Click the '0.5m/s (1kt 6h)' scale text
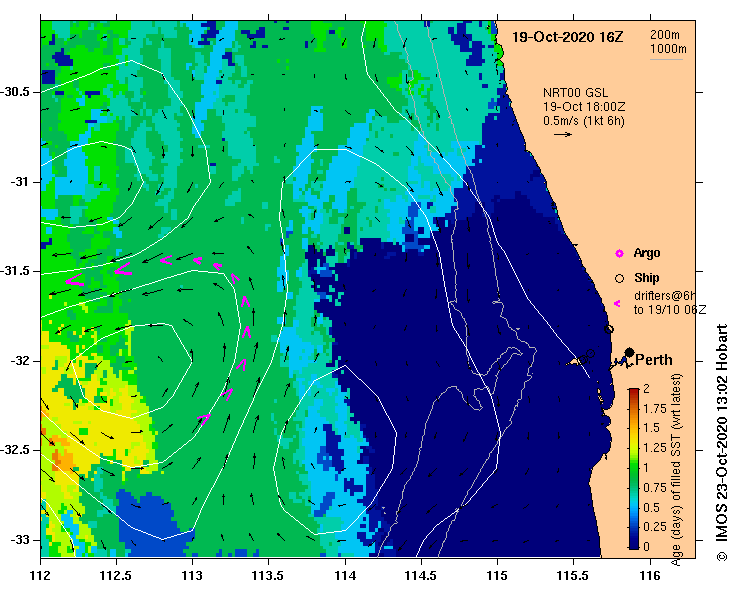Viewport: 739px width, 592px height. tap(584, 121)
